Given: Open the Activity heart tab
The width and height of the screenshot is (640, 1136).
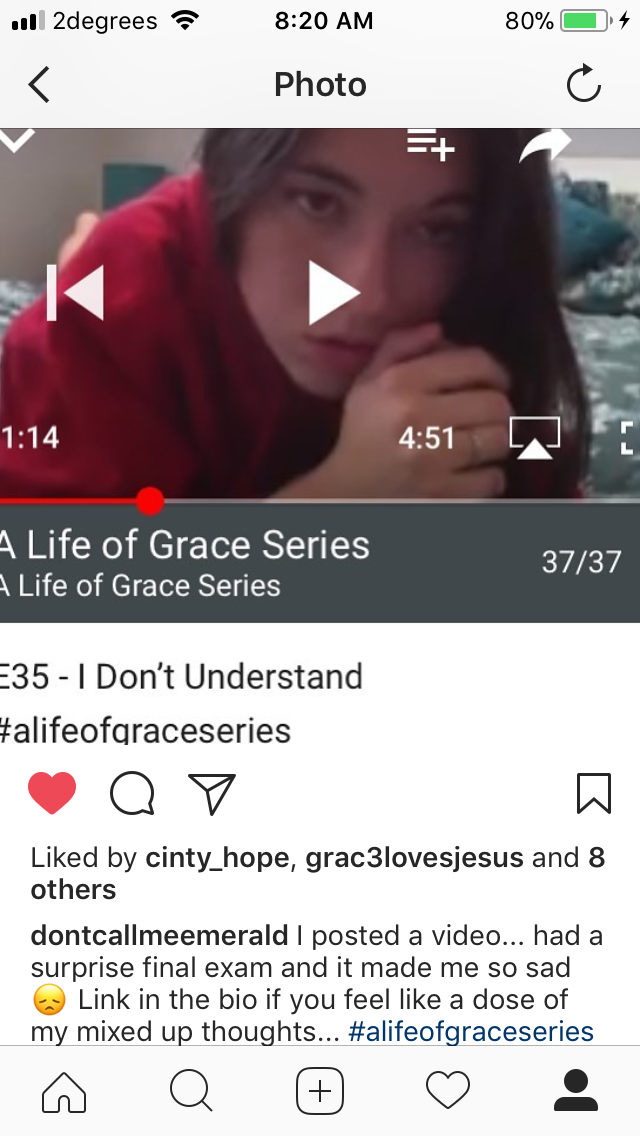Looking at the screenshot, I should 448,1090.
